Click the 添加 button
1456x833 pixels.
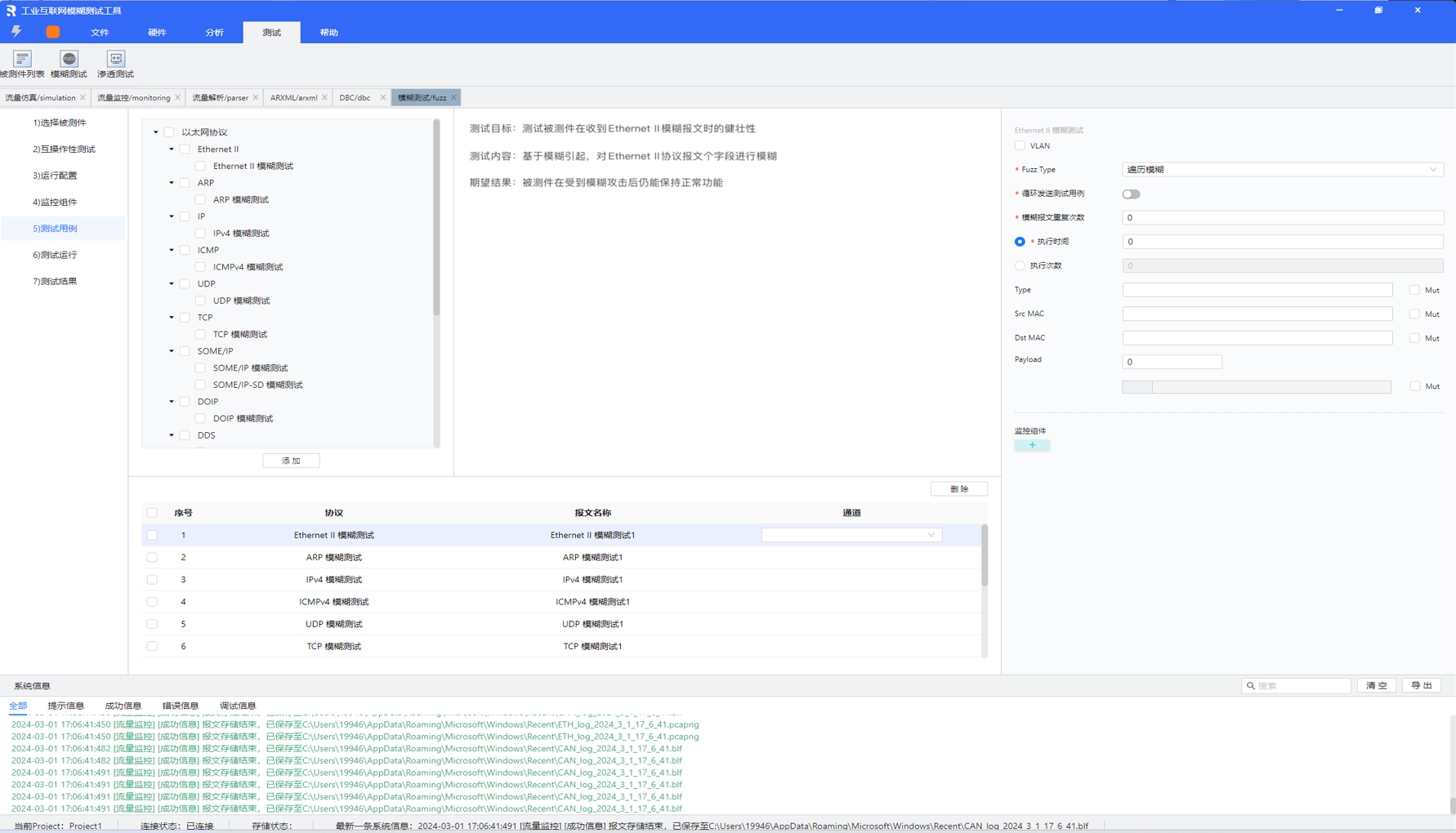291,461
